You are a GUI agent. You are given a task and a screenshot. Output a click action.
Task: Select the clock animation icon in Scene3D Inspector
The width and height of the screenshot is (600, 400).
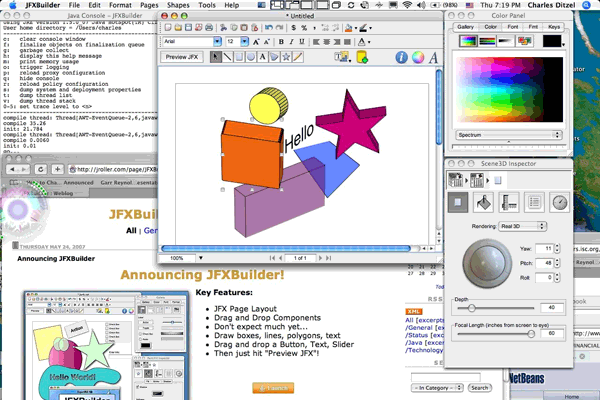pos(560,202)
